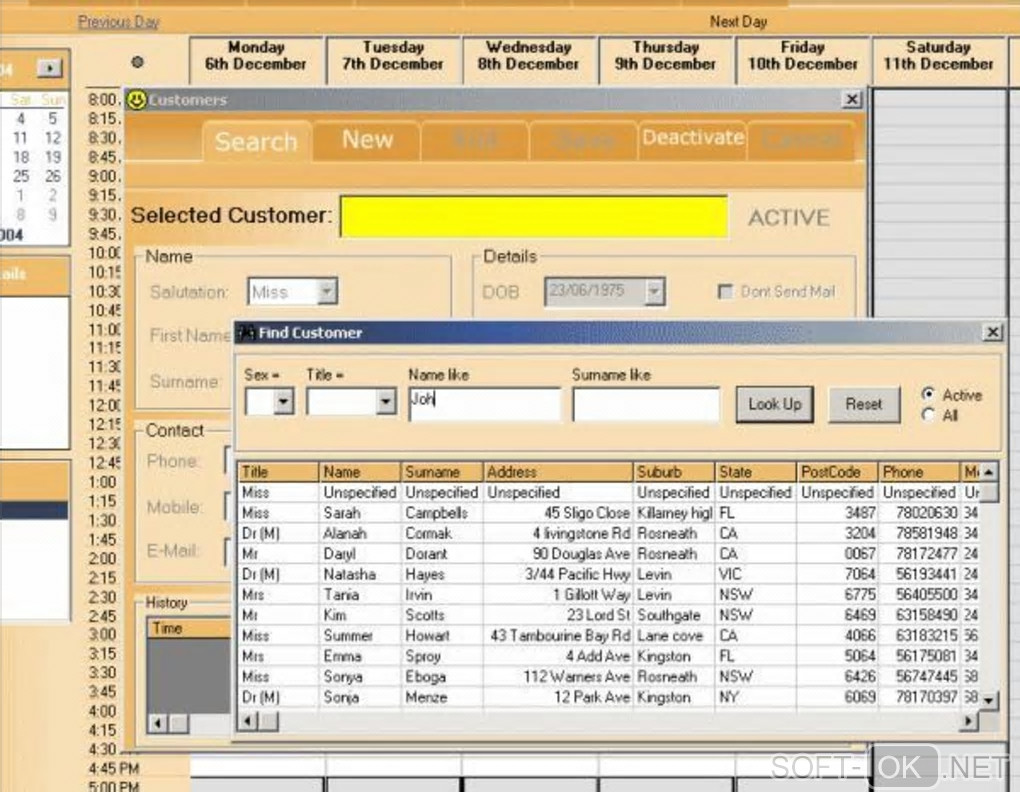Click the binoculars icon in Find Customer title
Screen dimensions: 1020x792
coord(246,333)
